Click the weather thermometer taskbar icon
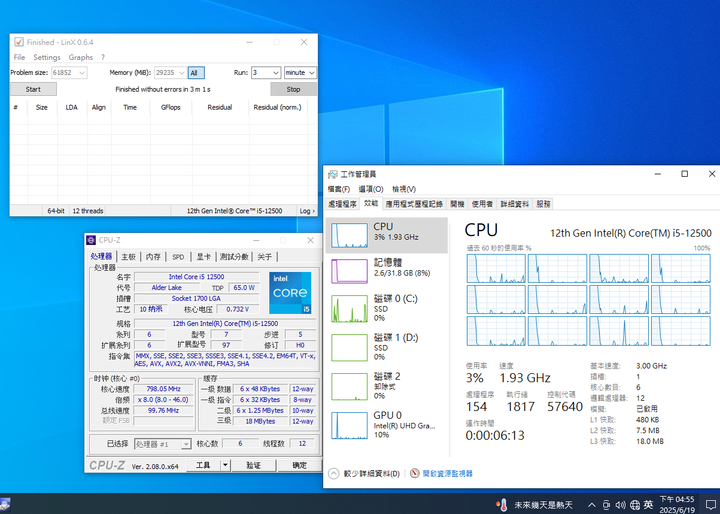The height and width of the screenshot is (514, 720). [x=502, y=505]
